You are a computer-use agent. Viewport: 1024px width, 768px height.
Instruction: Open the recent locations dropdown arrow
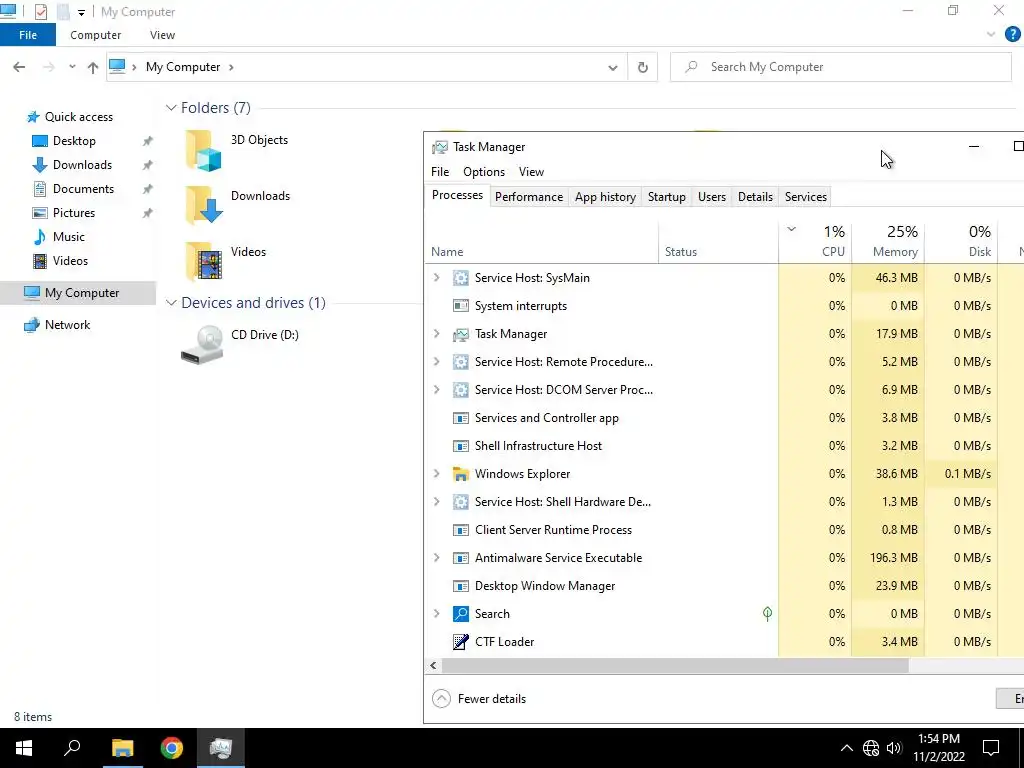72,67
